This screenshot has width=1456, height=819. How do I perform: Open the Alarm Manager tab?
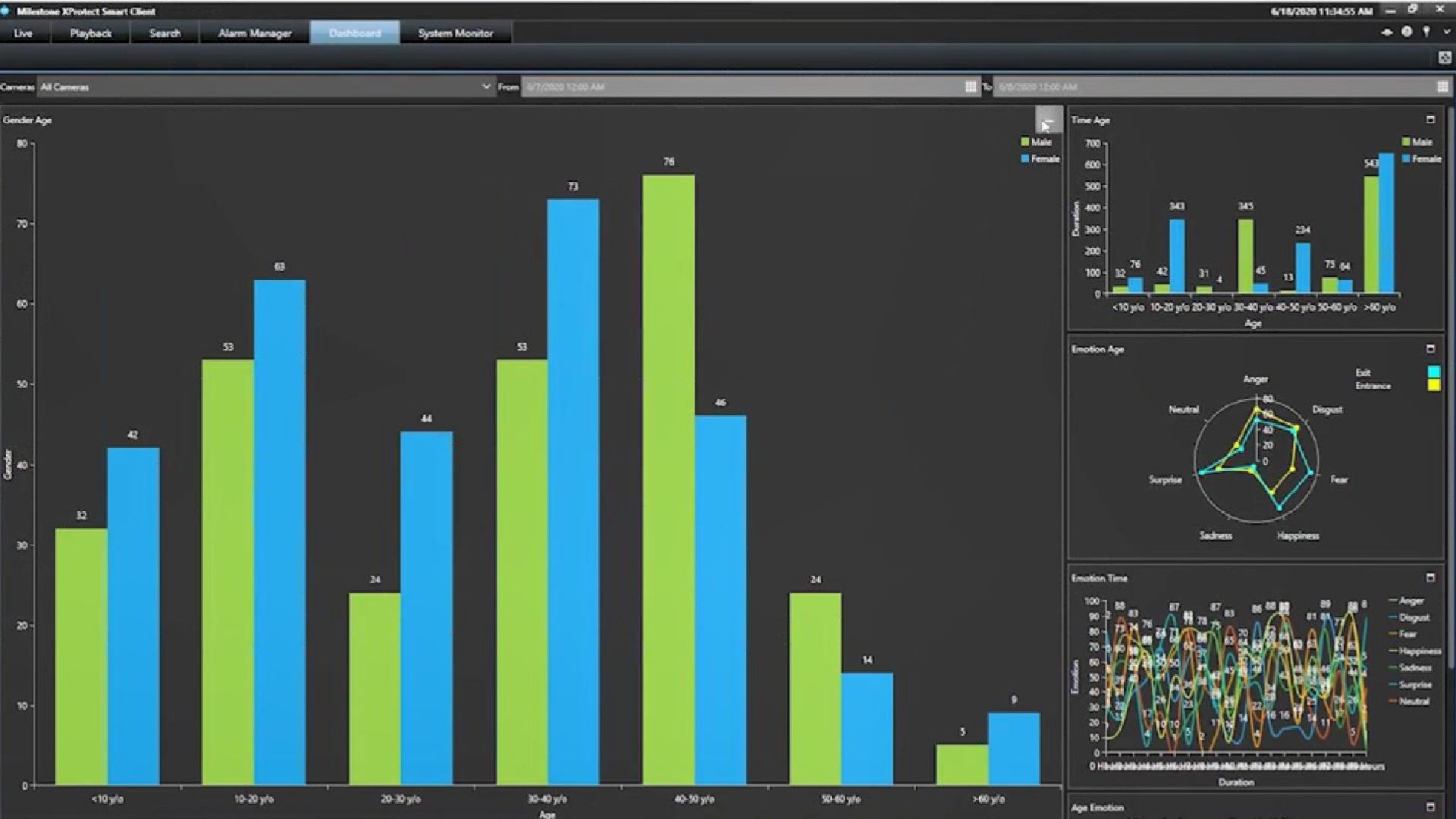pos(255,33)
